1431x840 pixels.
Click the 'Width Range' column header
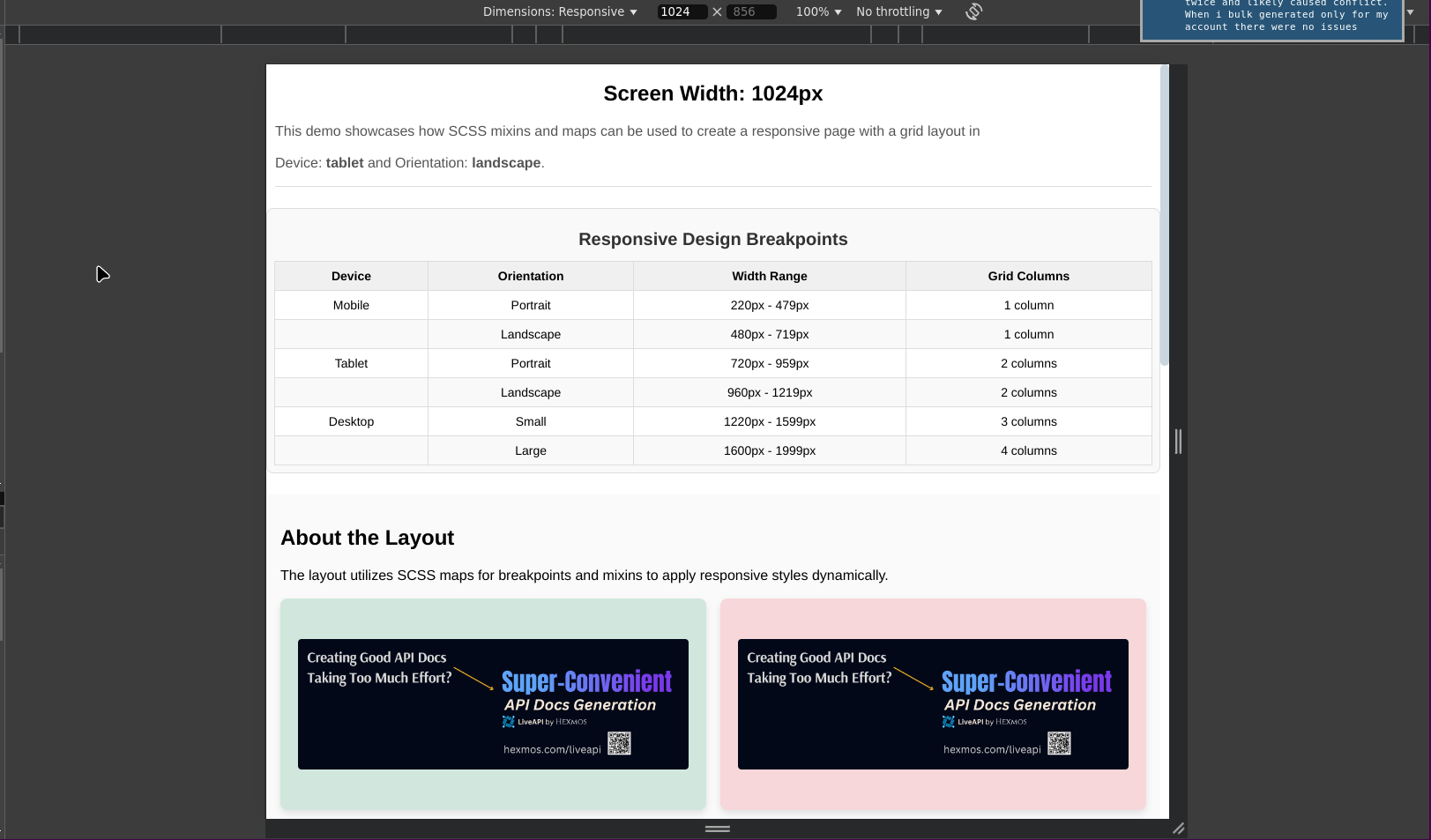[x=770, y=276]
